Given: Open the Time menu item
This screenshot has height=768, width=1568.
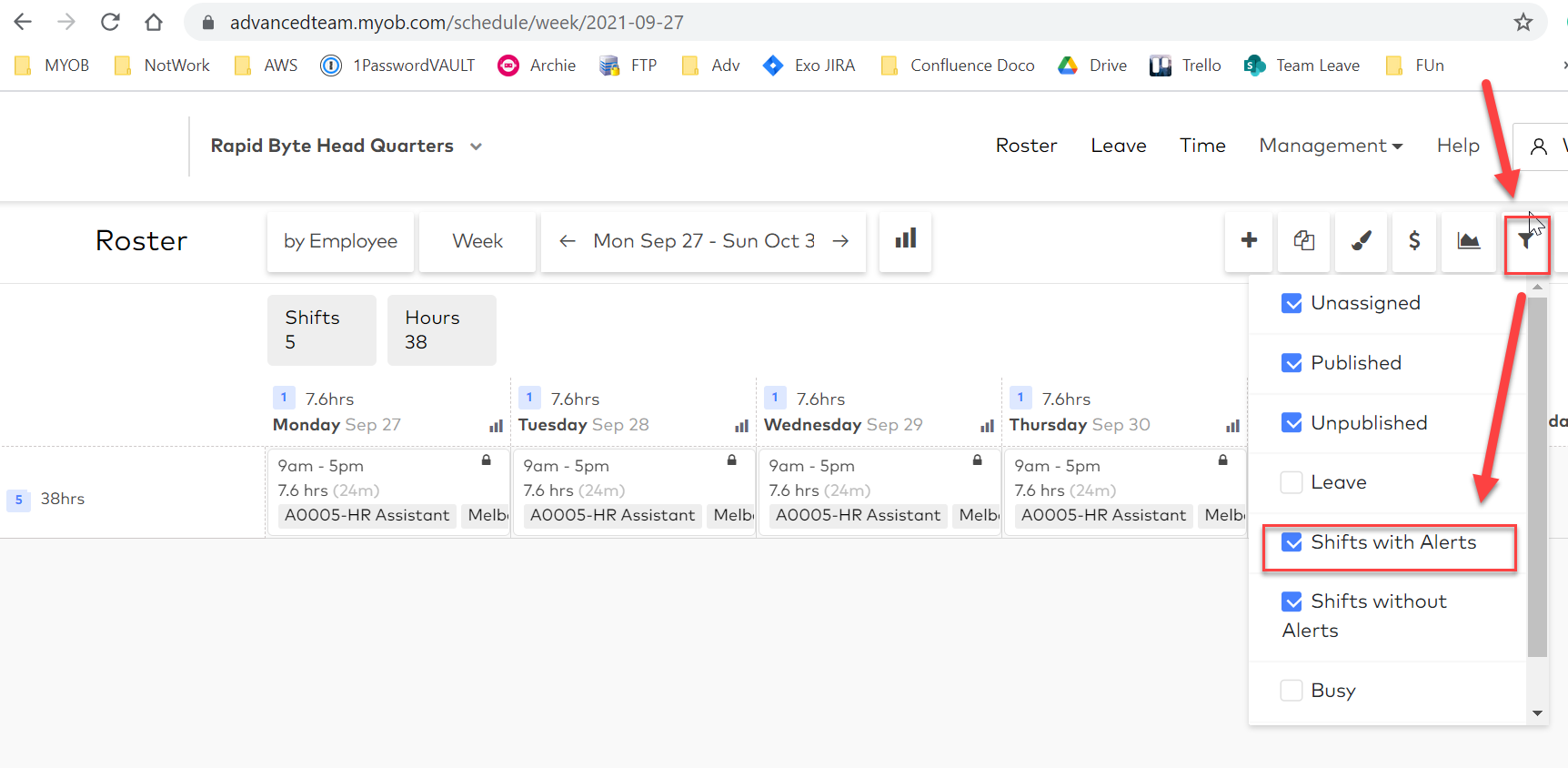Looking at the screenshot, I should 1201,146.
